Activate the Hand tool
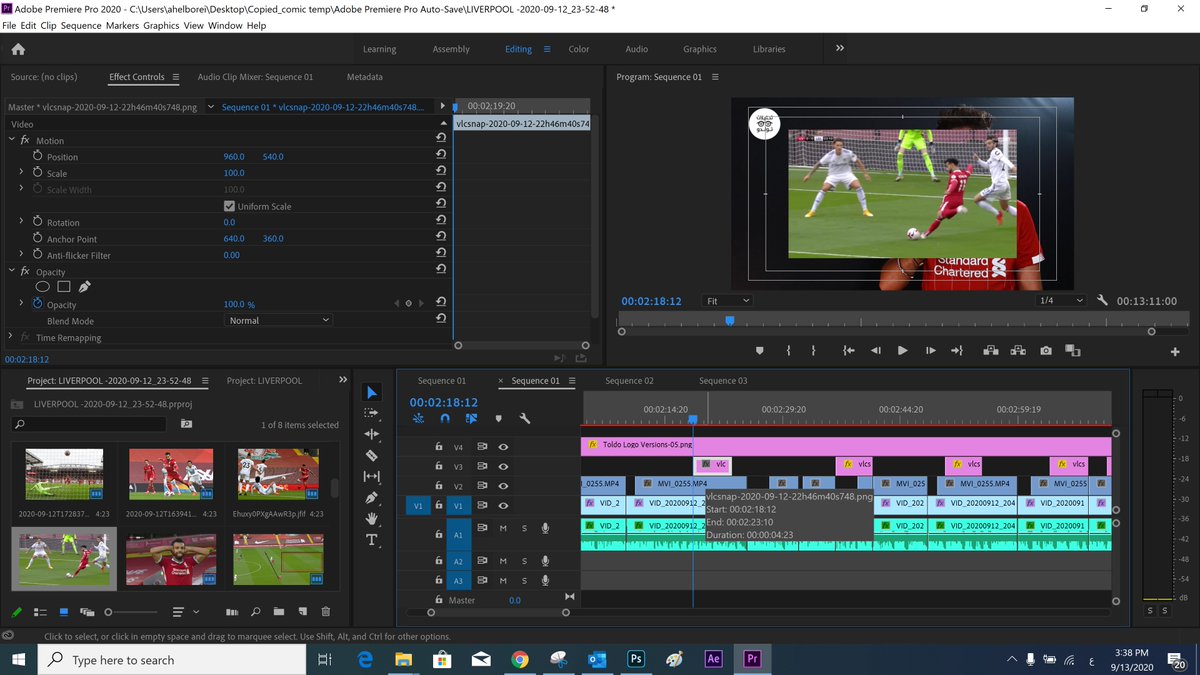This screenshot has width=1200, height=675. pyautogui.click(x=372, y=518)
